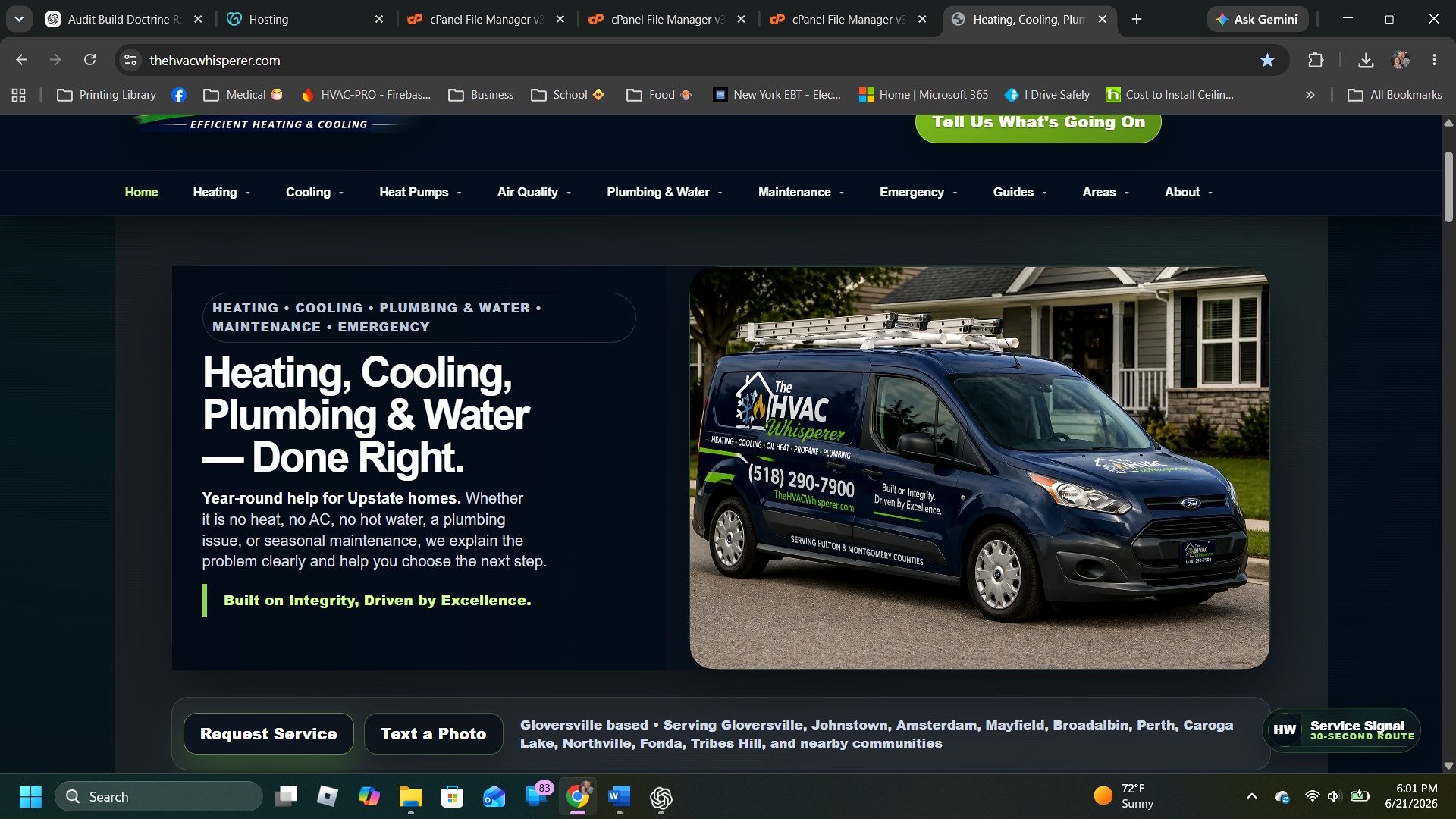
Task: Open ChatGPT from the taskbar
Action: (661, 796)
